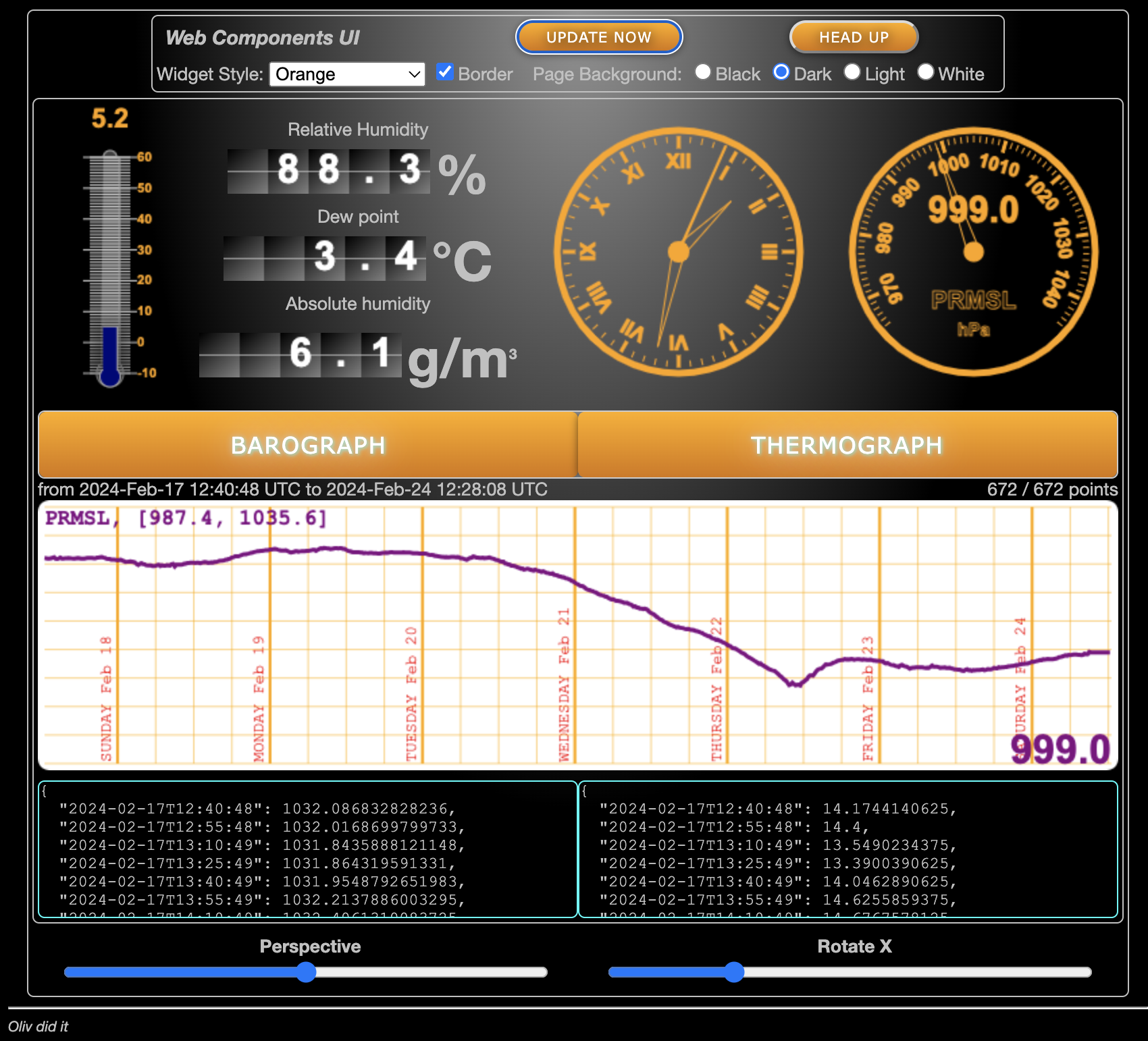Image resolution: width=1148 pixels, height=1041 pixels.
Task: Click the Rotate X slider handle
Action: pos(734,972)
